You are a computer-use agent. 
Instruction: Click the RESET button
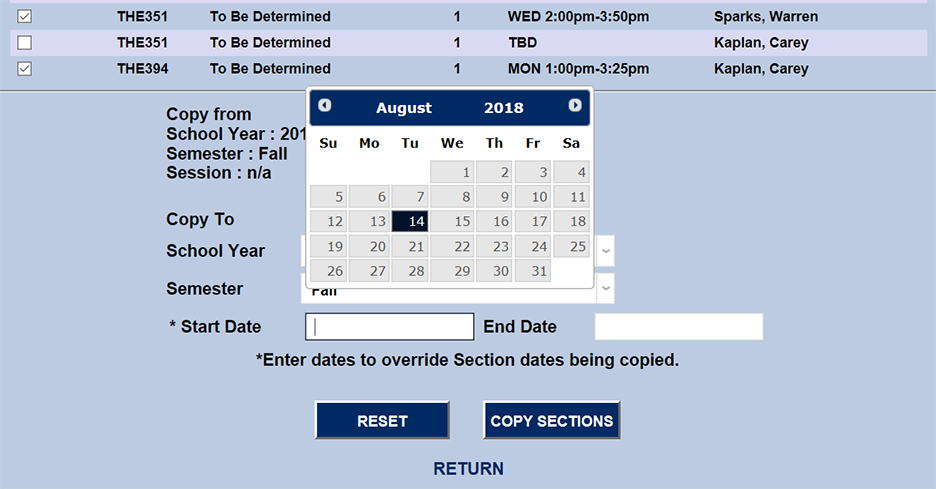click(382, 420)
